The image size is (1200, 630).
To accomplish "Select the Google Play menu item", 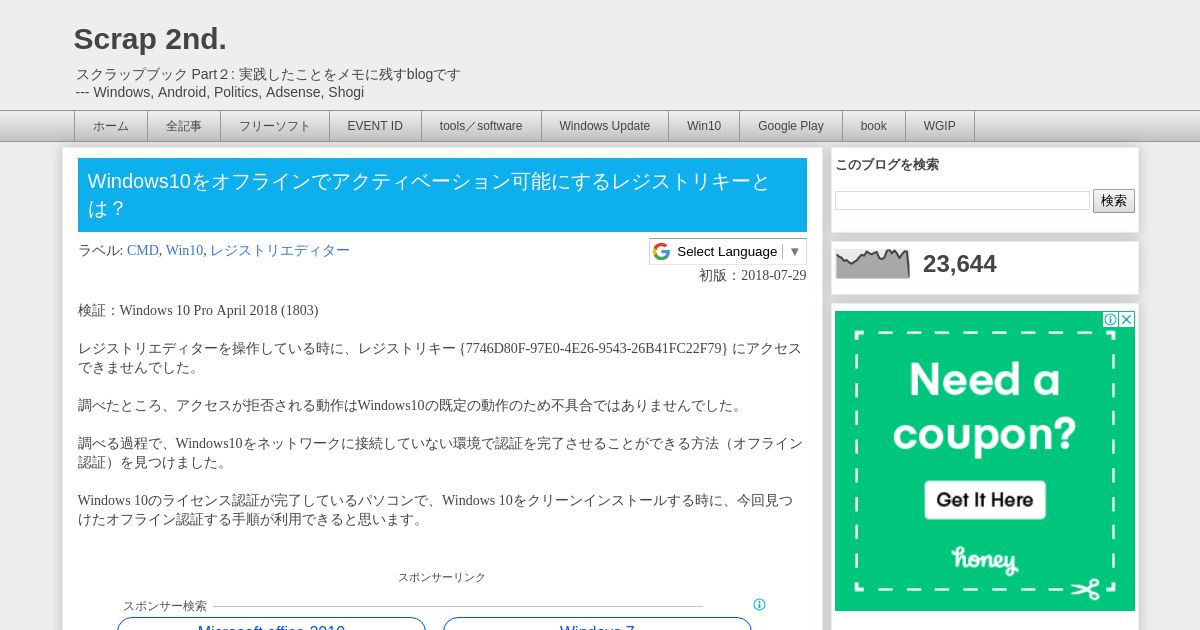I will pyautogui.click(x=791, y=126).
